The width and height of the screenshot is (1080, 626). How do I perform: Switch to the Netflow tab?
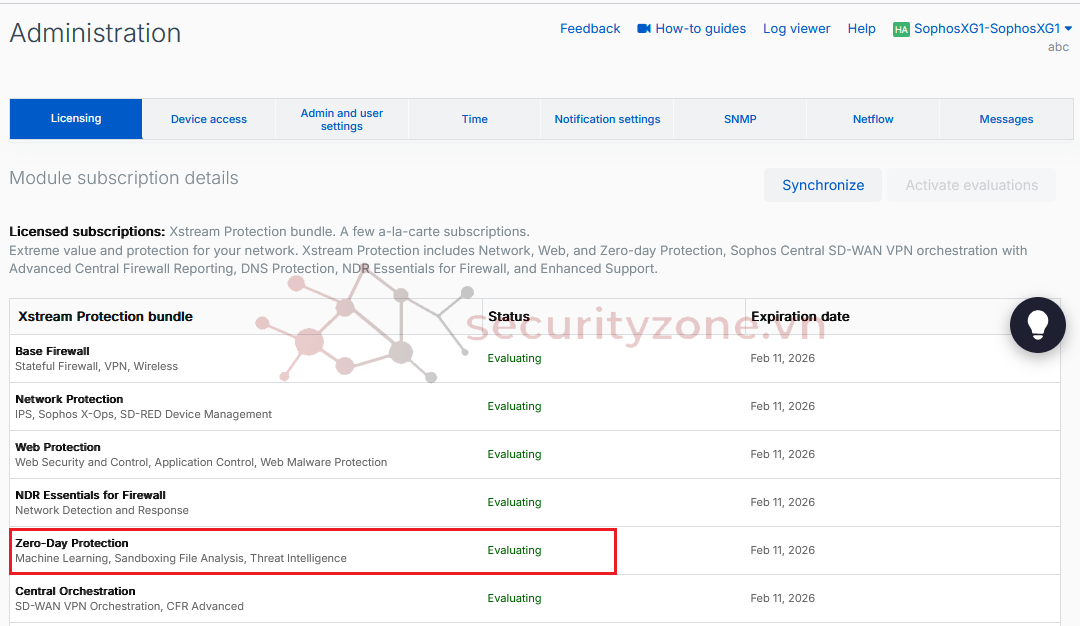(873, 119)
